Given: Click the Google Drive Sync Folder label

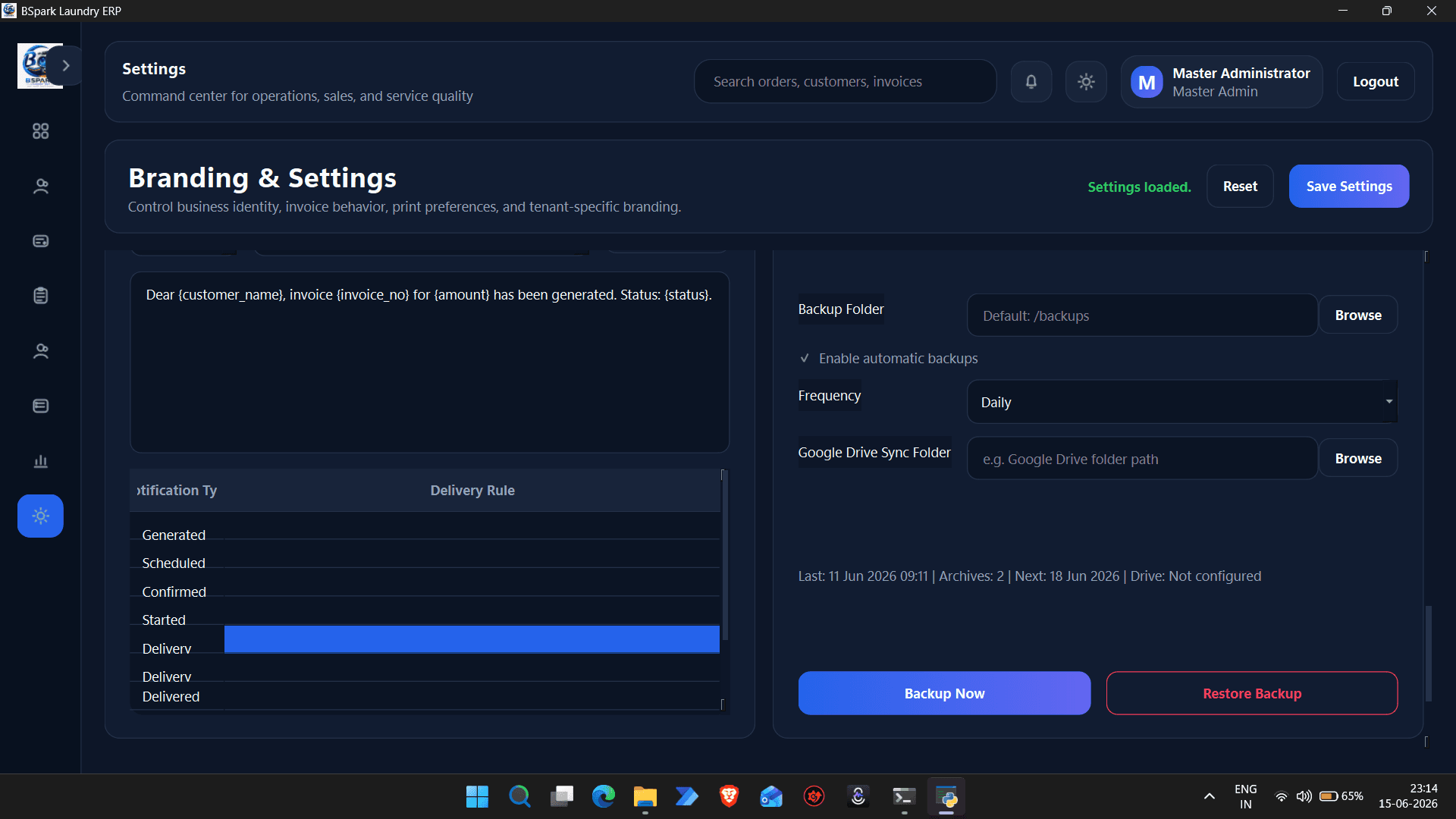Looking at the screenshot, I should [x=874, y=453].
